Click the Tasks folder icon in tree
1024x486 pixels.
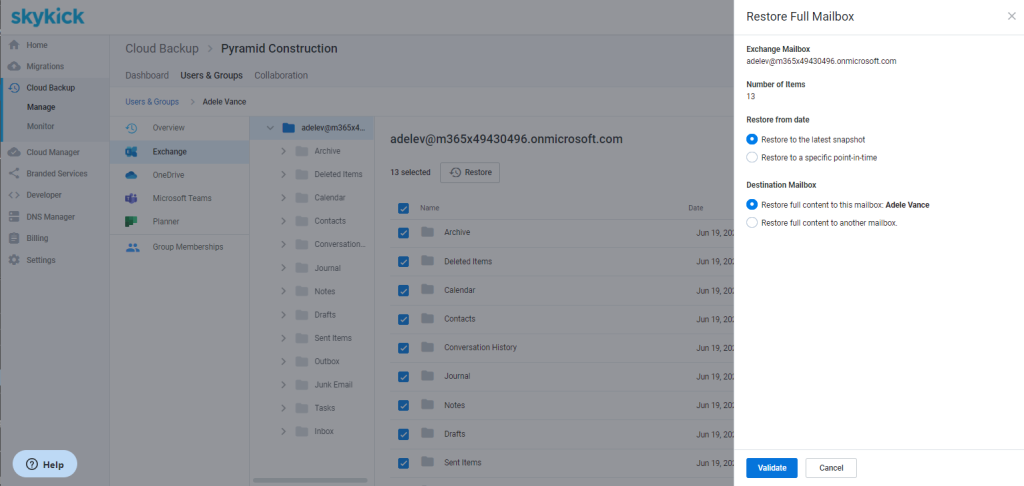pyautogui.click(x=302, y=408)
